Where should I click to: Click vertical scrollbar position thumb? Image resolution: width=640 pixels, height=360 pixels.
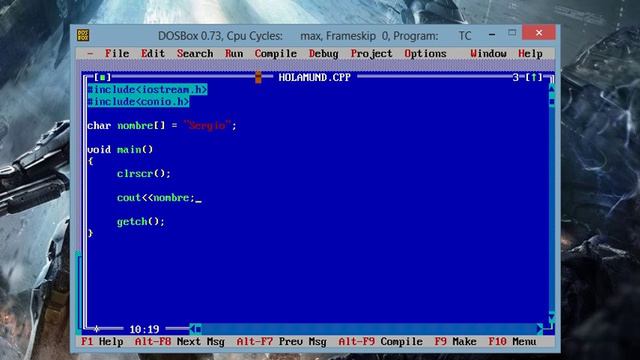552,101
